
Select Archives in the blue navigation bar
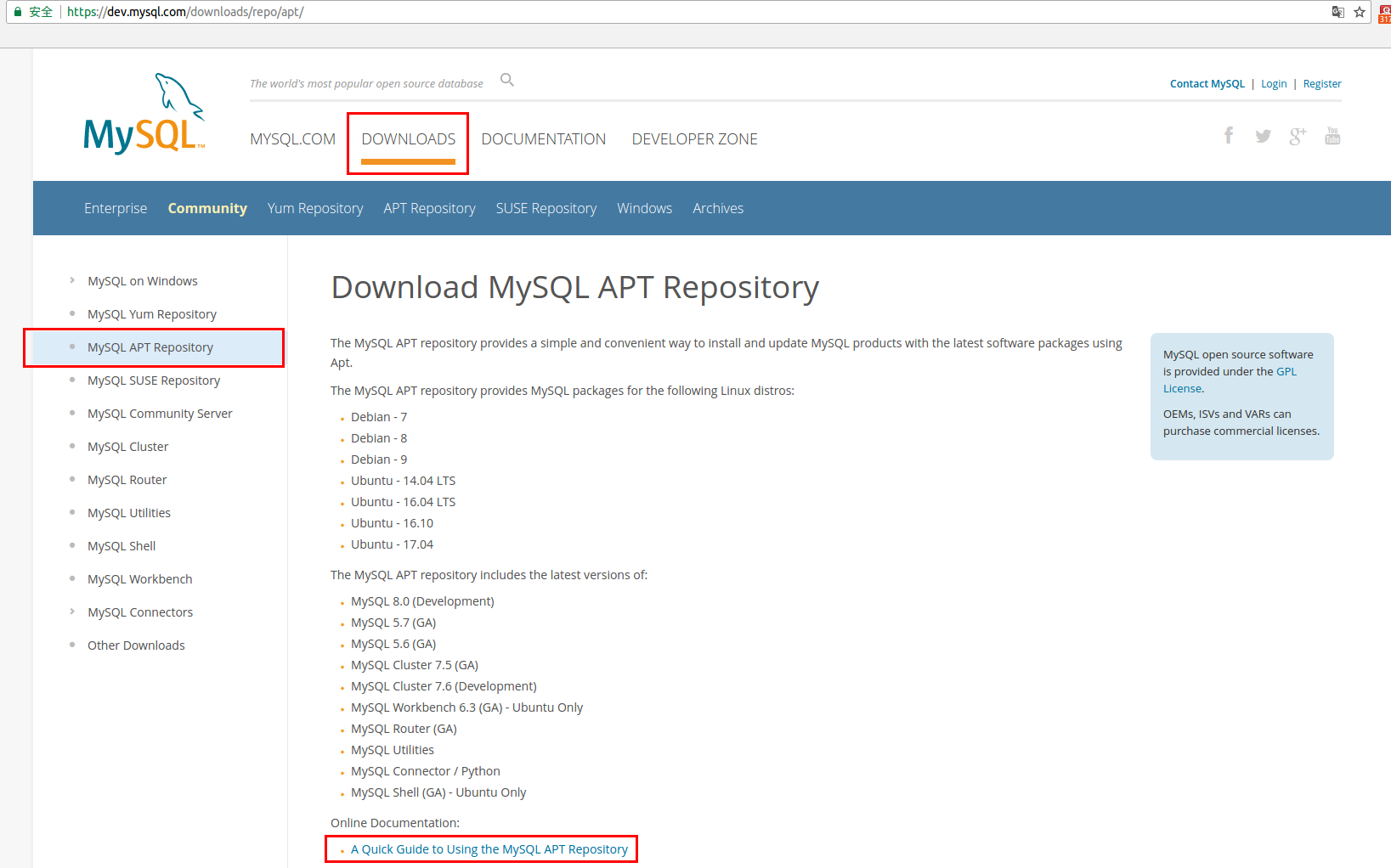click(x=718, y=208)
